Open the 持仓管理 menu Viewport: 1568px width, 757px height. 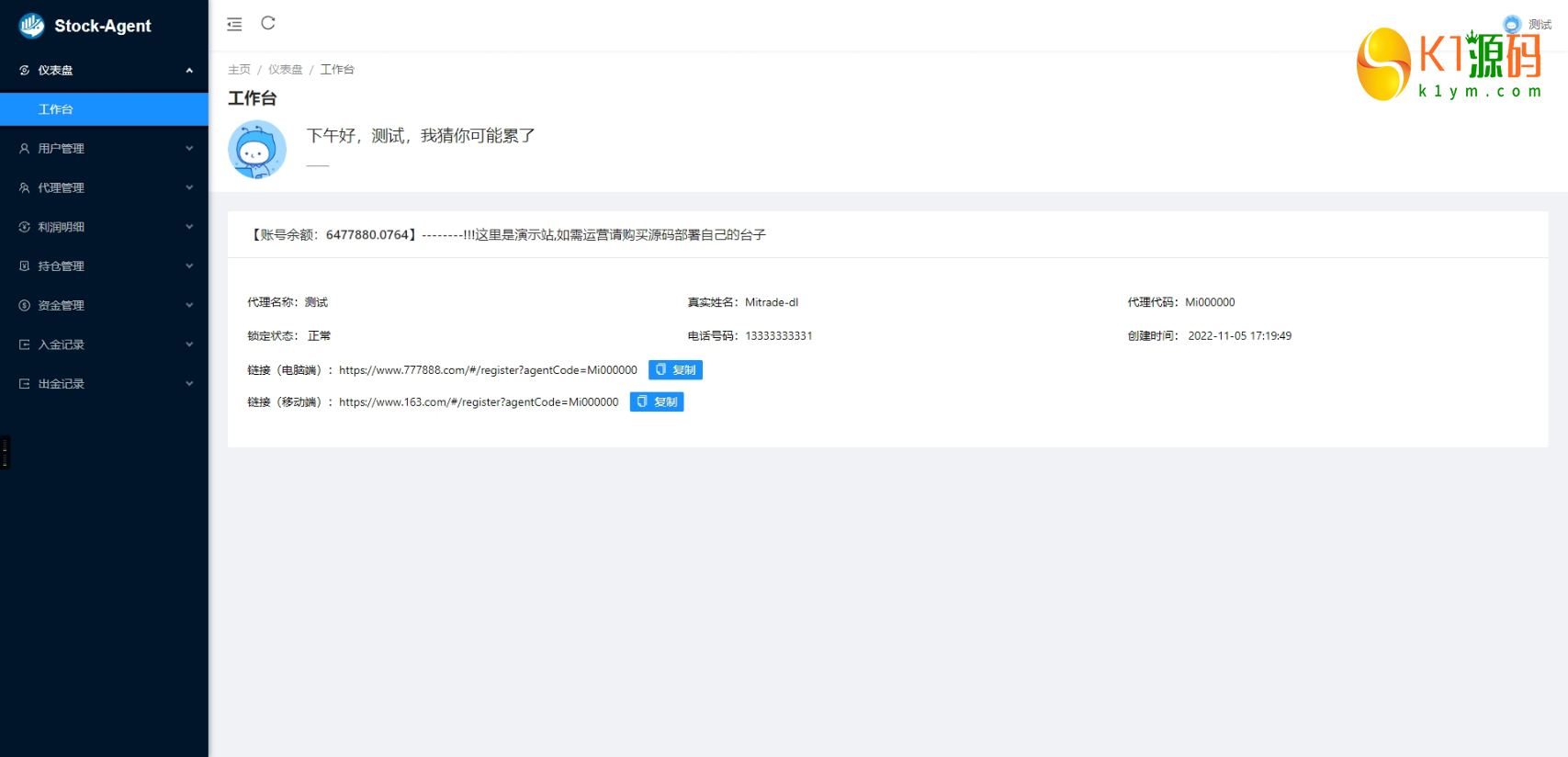click(x=104, y=266)
